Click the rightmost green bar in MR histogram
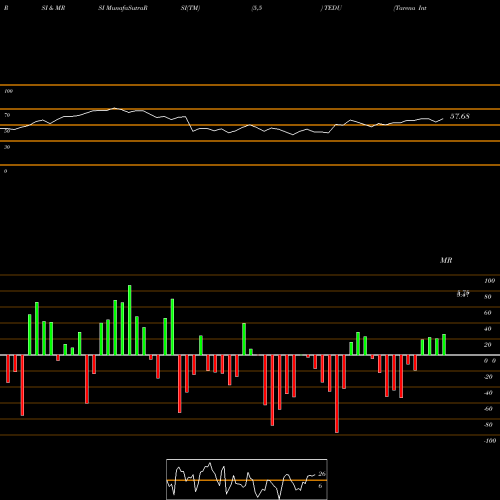 click(x=444, y=345)
